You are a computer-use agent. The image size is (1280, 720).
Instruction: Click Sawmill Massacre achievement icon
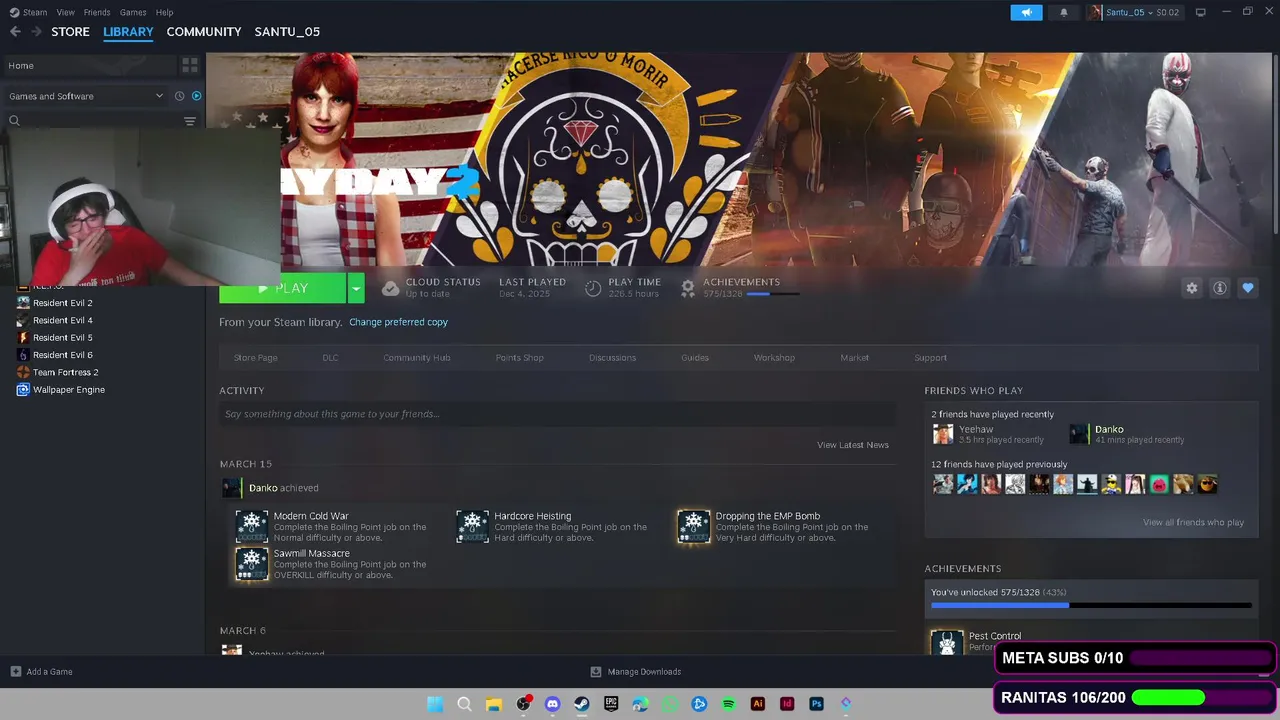tap(251, 563)
